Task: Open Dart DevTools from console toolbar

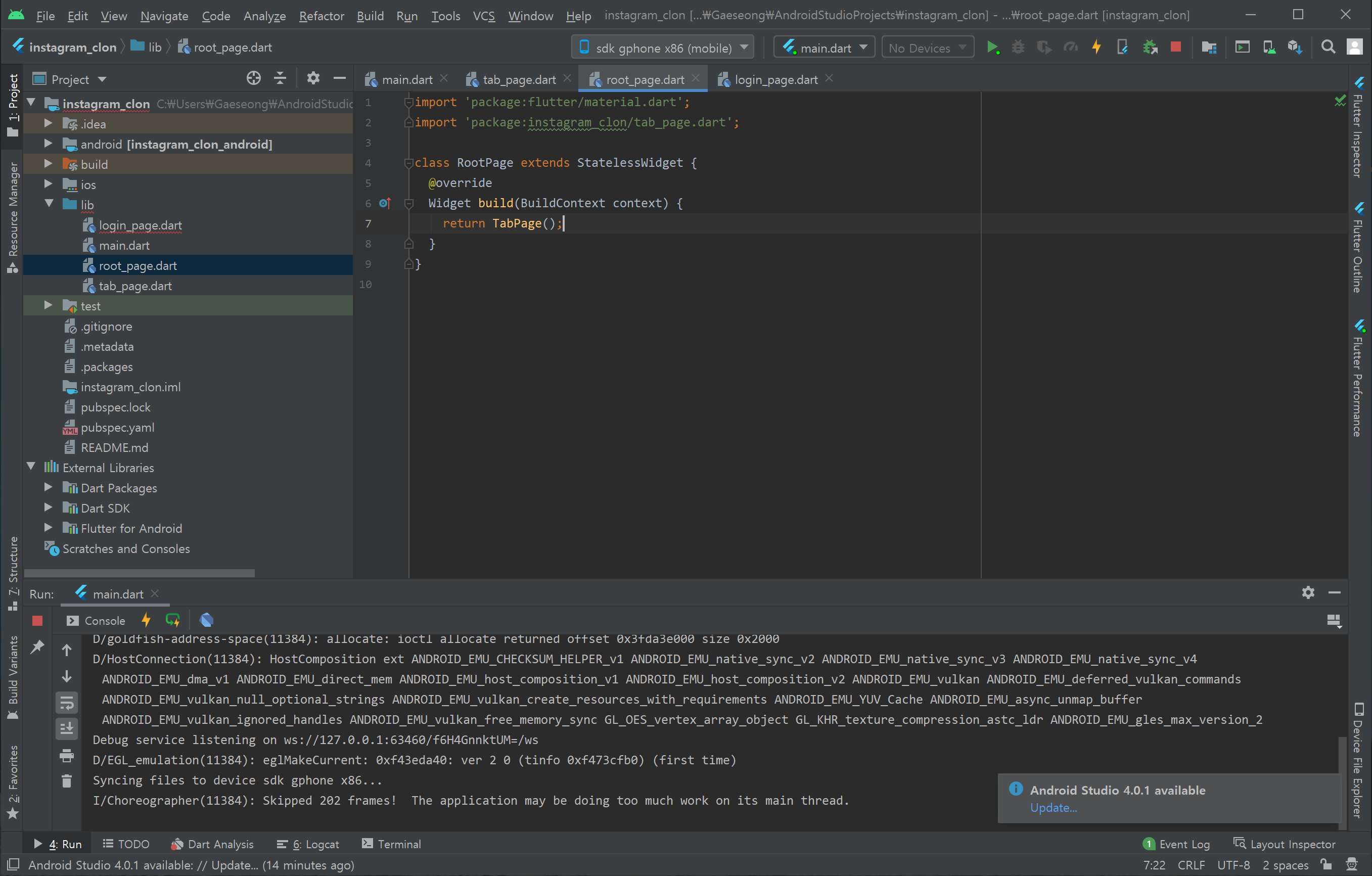Action: pos(207,620)
